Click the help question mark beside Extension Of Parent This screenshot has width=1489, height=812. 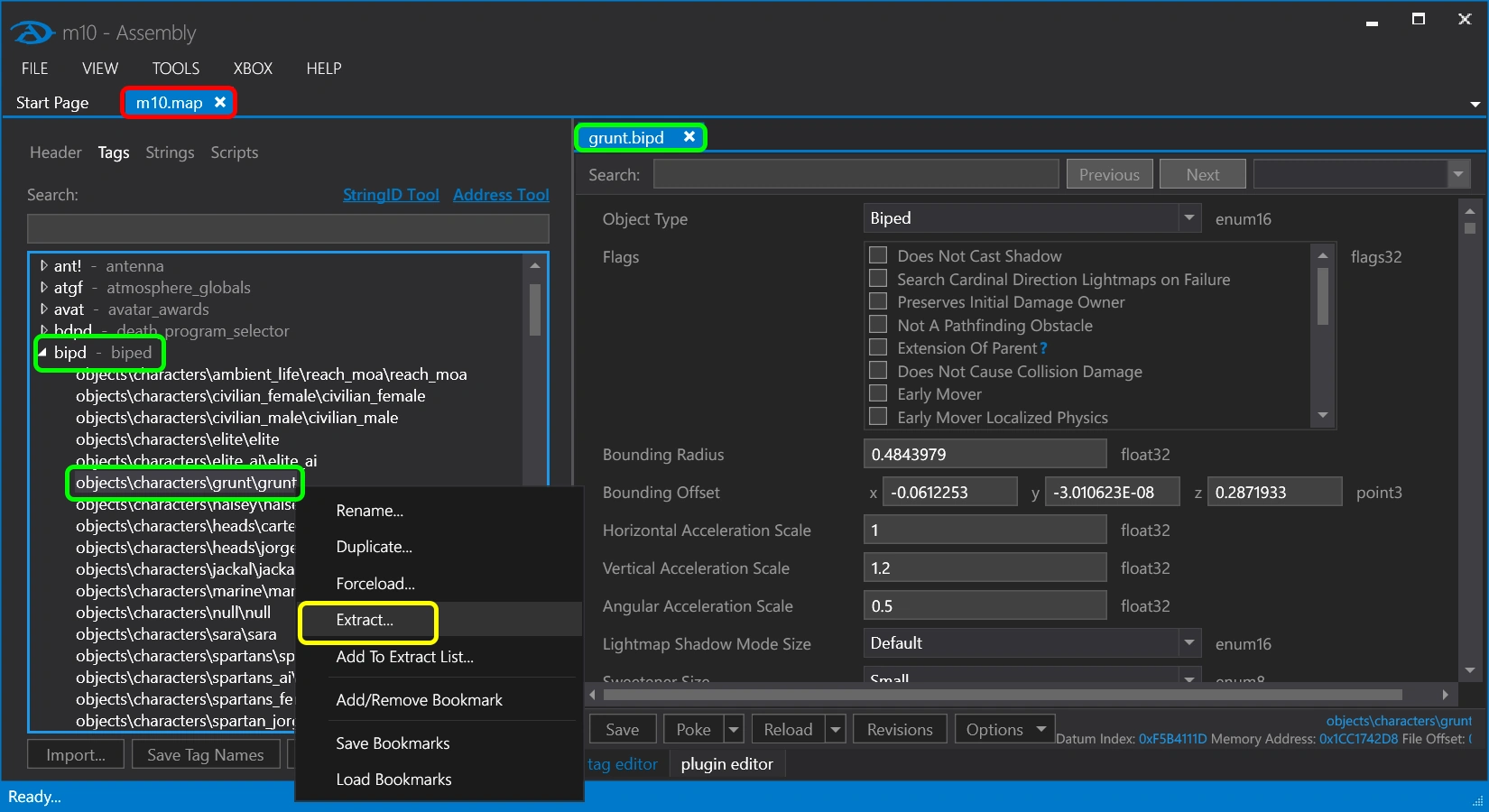[x=1044, y=348]
